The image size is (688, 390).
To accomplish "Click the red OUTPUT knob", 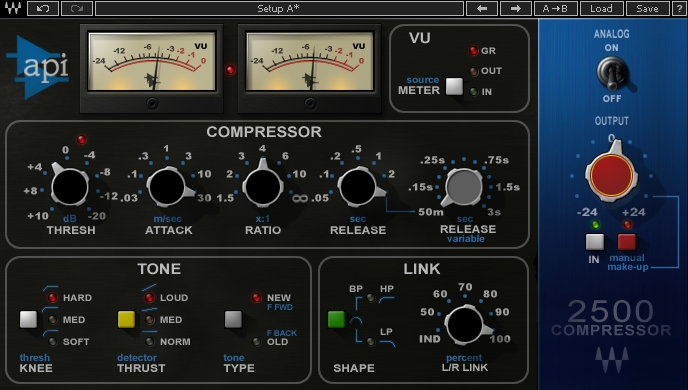I will pos(611,175).
